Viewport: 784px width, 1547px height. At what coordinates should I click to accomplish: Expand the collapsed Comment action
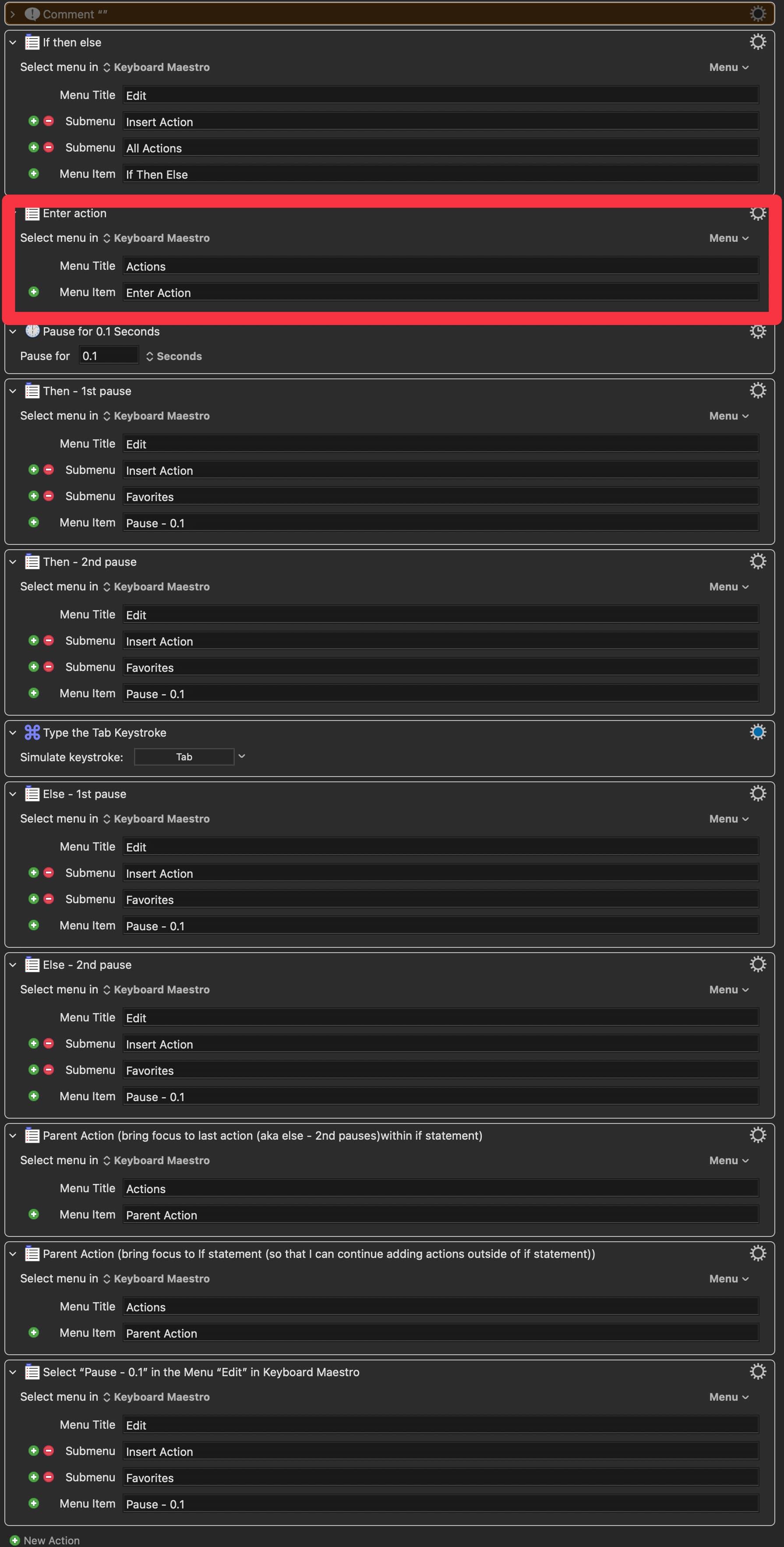13,14
